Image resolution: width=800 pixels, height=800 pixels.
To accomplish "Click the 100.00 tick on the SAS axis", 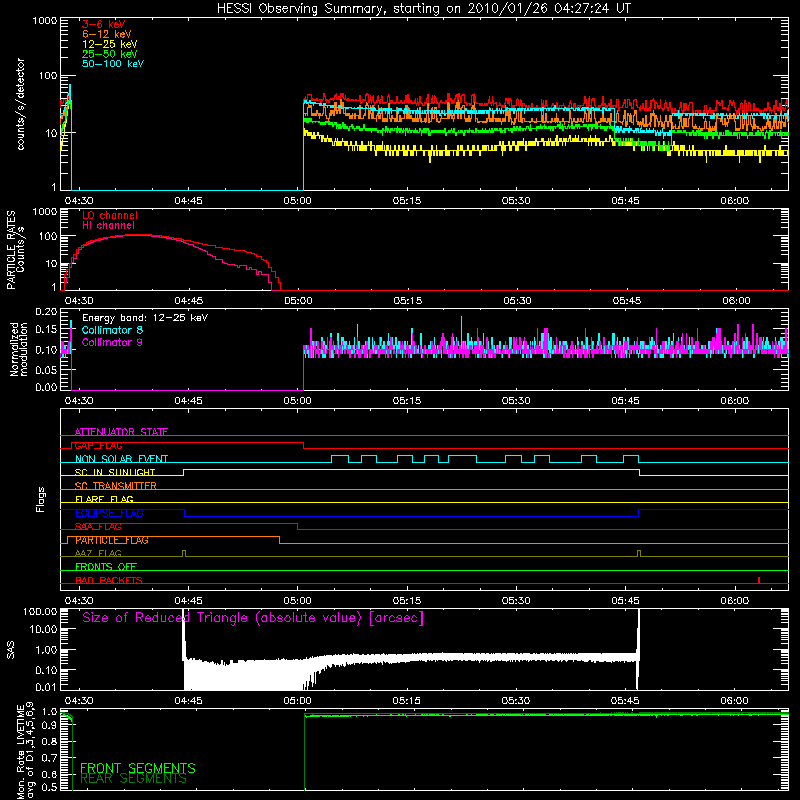I will point(40,611).
